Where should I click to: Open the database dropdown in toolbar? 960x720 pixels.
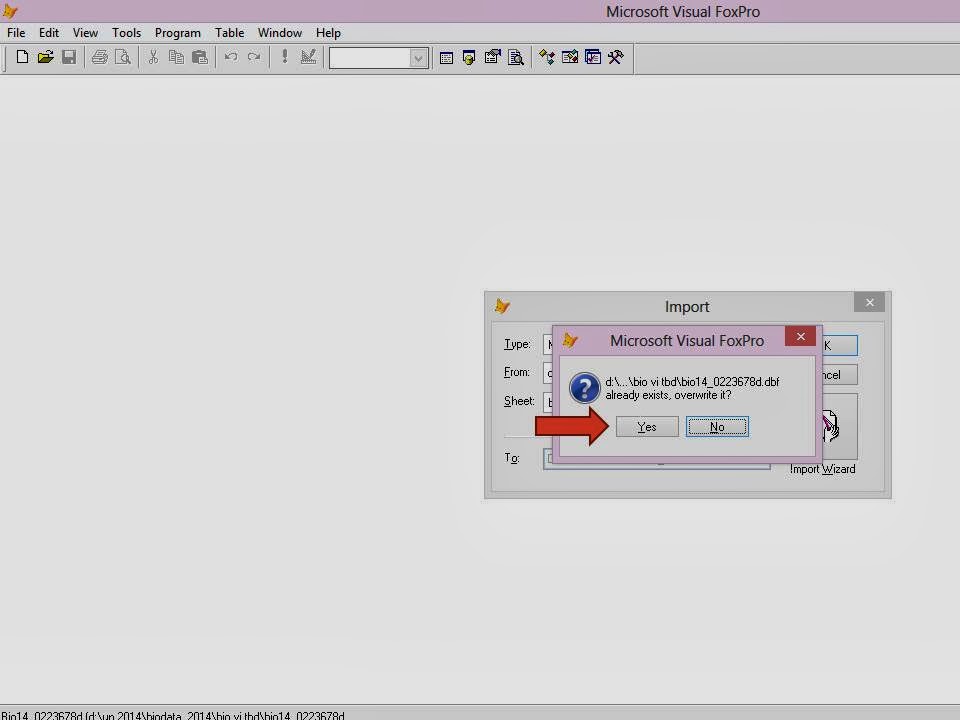coord(418,59)
